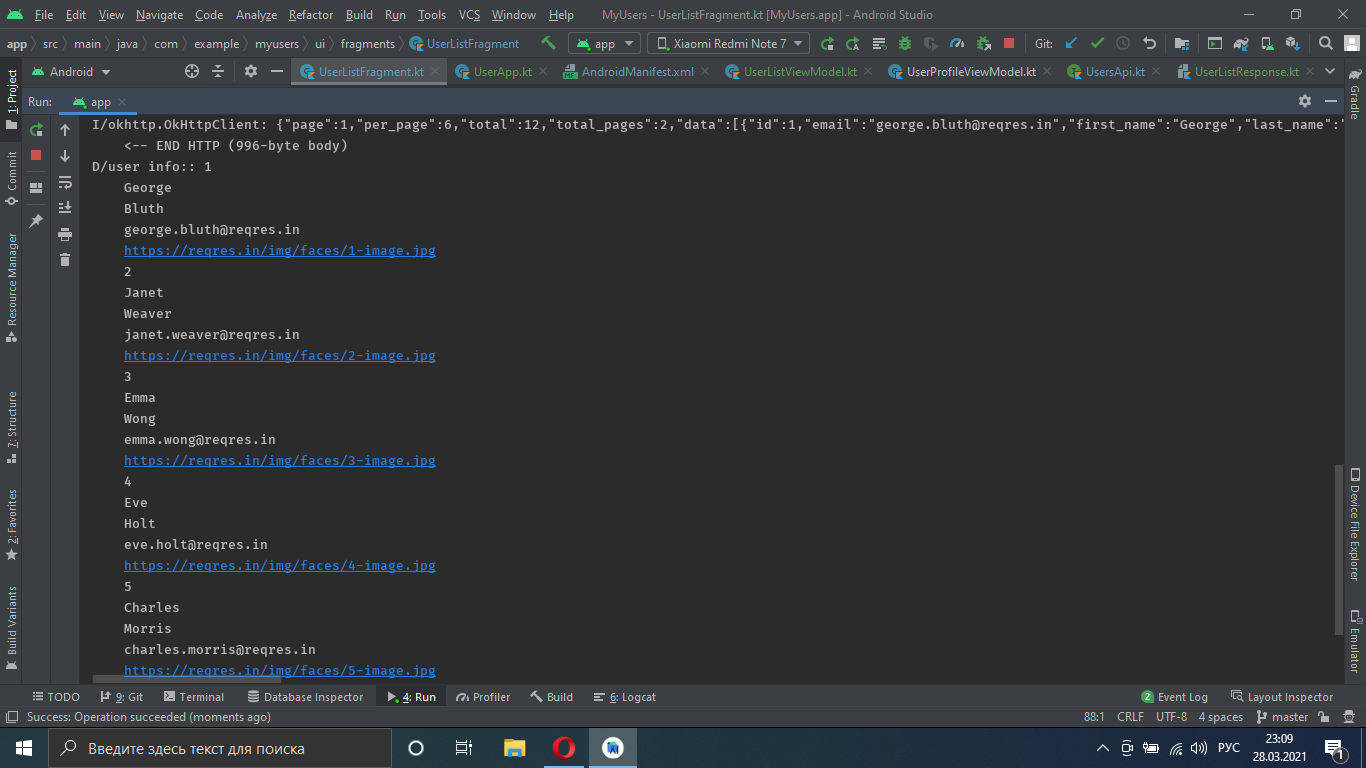Stop process in the Run panel
Screen dimensions: 1366x768
(x=36, y=155)
